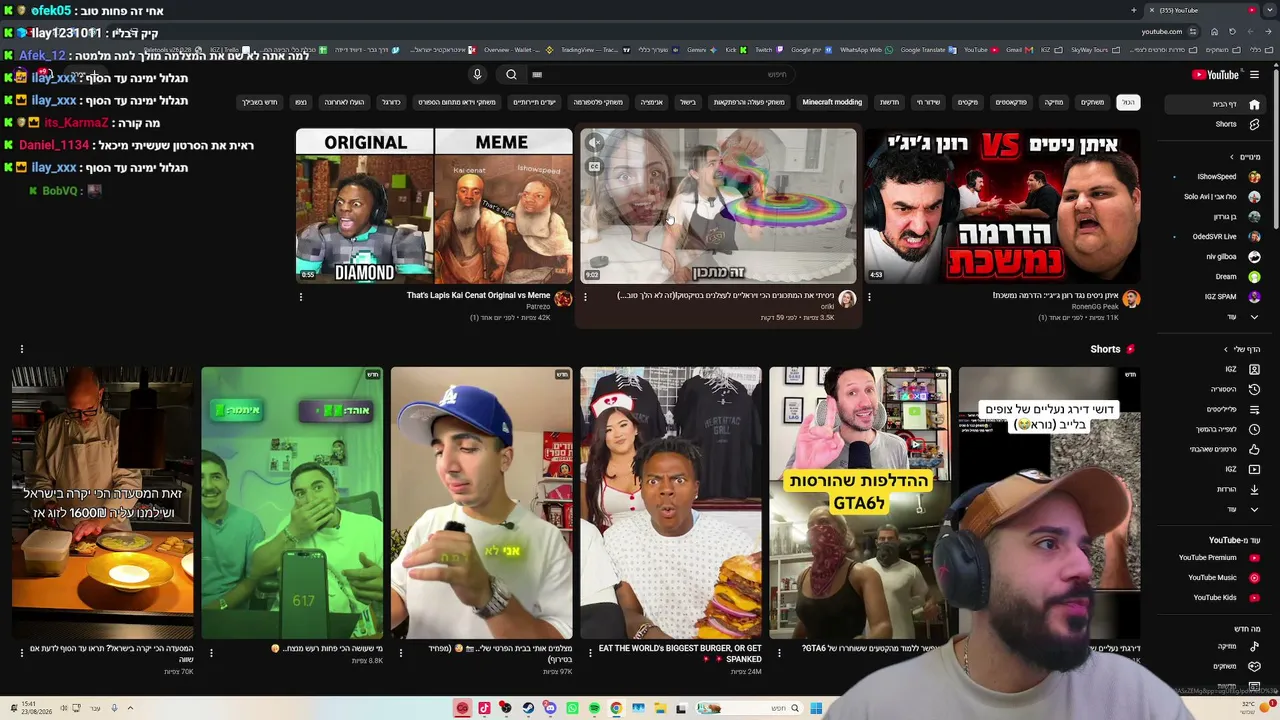Screen dimensions: 1280x720
Task: Open the options menu of the Lapis video
Action: pyautogui.click(x=301, y=297)
